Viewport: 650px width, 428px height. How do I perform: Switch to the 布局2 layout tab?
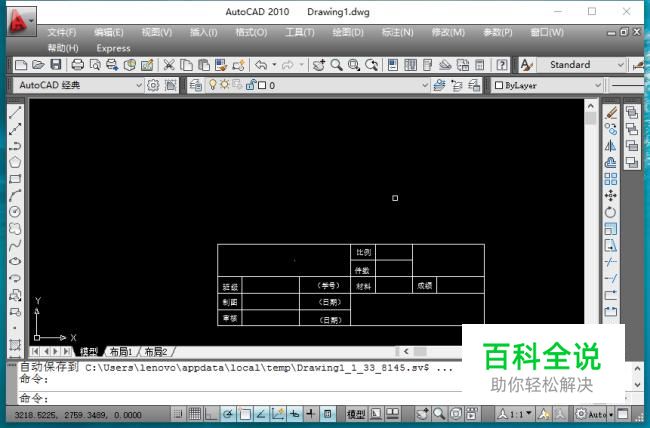[x=155, y=352]
